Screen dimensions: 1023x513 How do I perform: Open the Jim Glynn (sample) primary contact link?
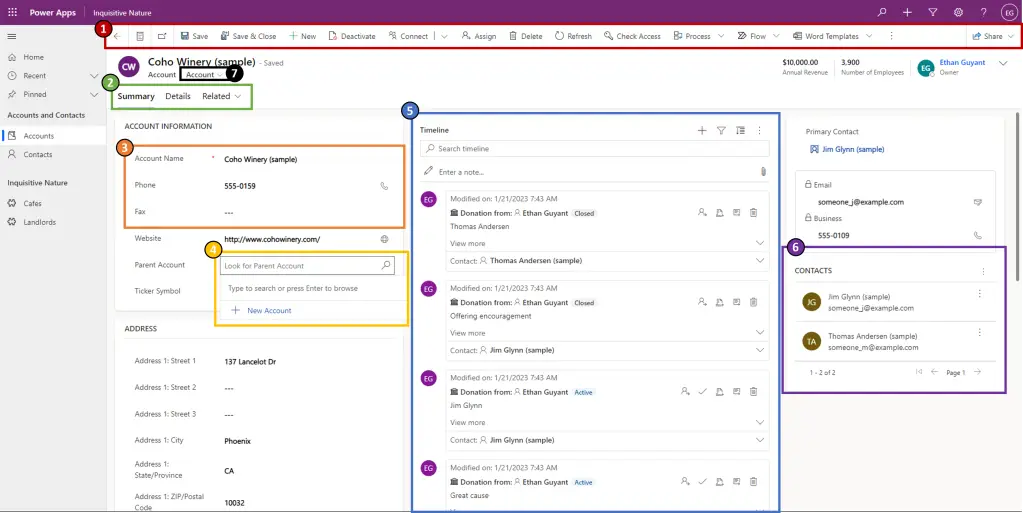pos(853,149)
